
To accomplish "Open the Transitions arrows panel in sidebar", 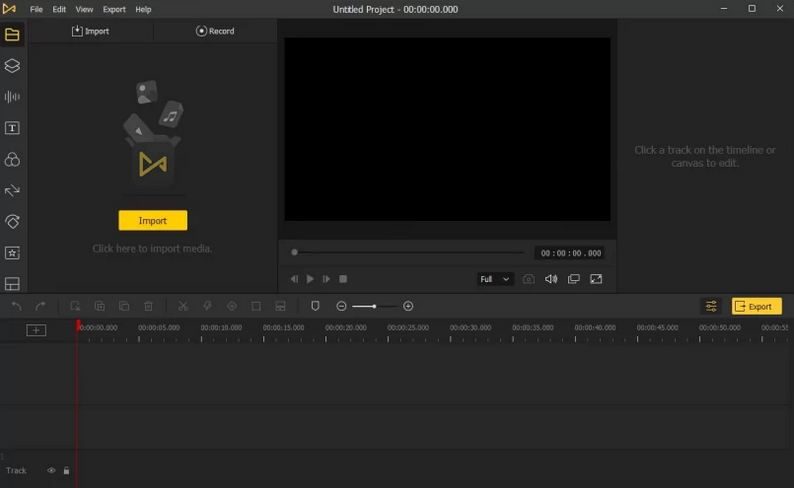I will [12, 190].
